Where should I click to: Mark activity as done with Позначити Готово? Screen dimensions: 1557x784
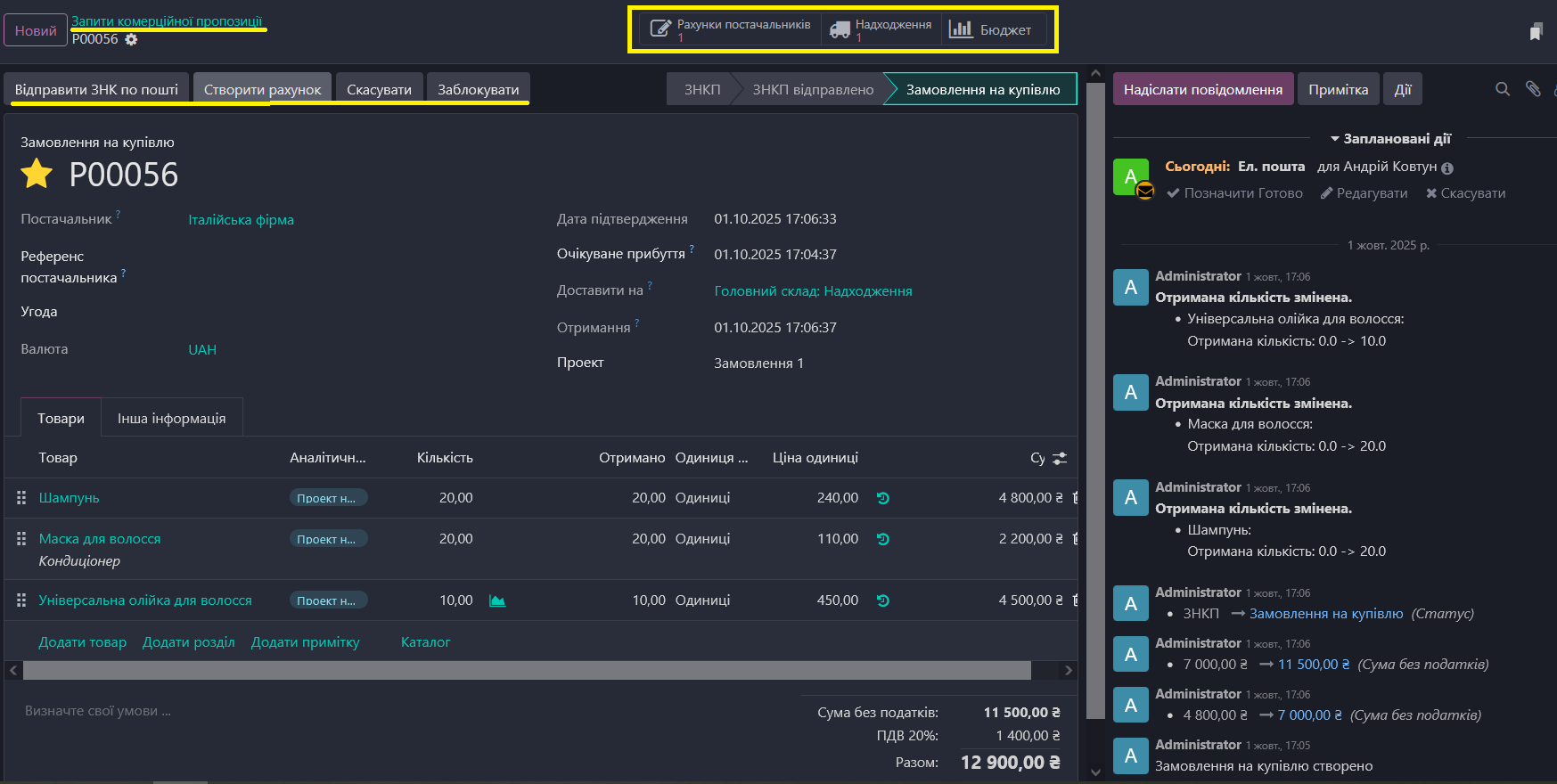coord(1234,193)
